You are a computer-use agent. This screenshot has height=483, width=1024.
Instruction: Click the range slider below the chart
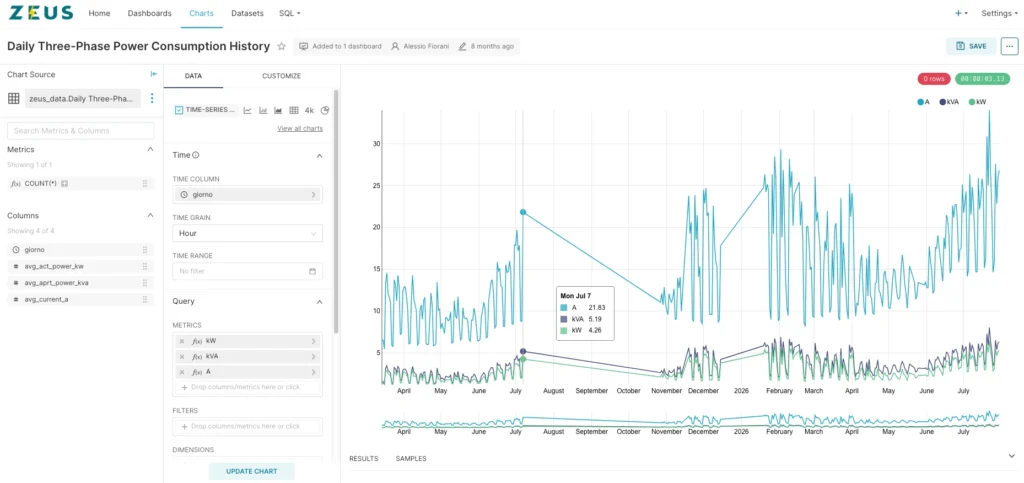(x=690, y=420)
